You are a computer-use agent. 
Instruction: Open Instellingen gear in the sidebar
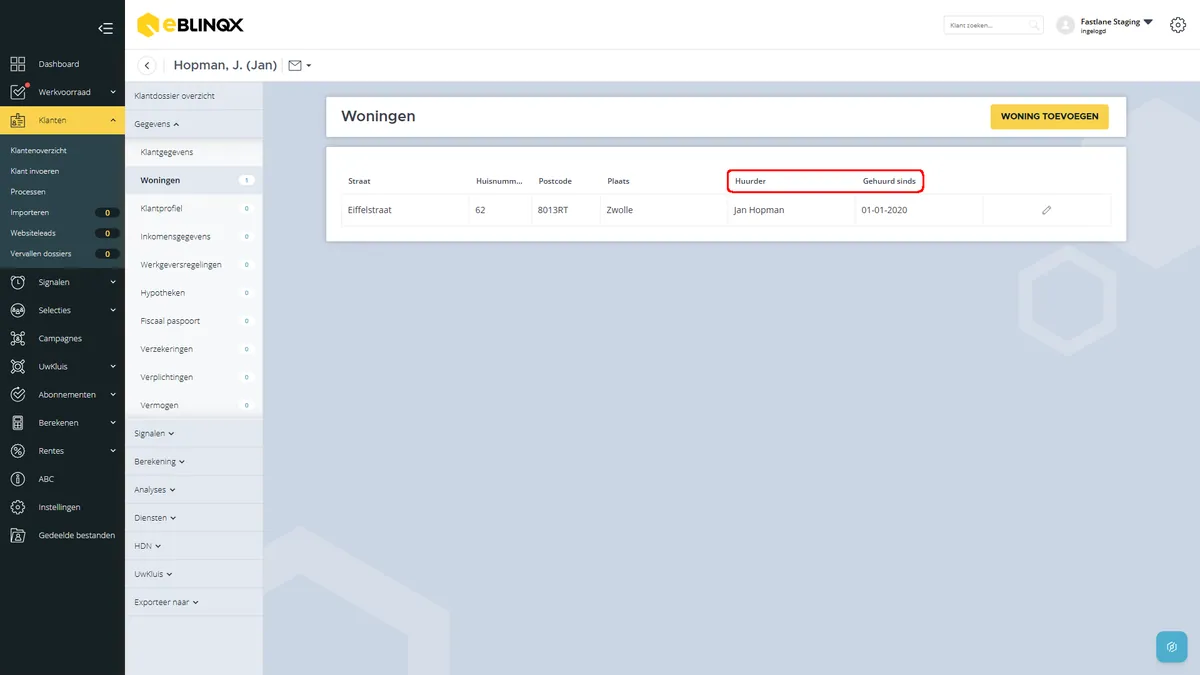coord(18,507)
